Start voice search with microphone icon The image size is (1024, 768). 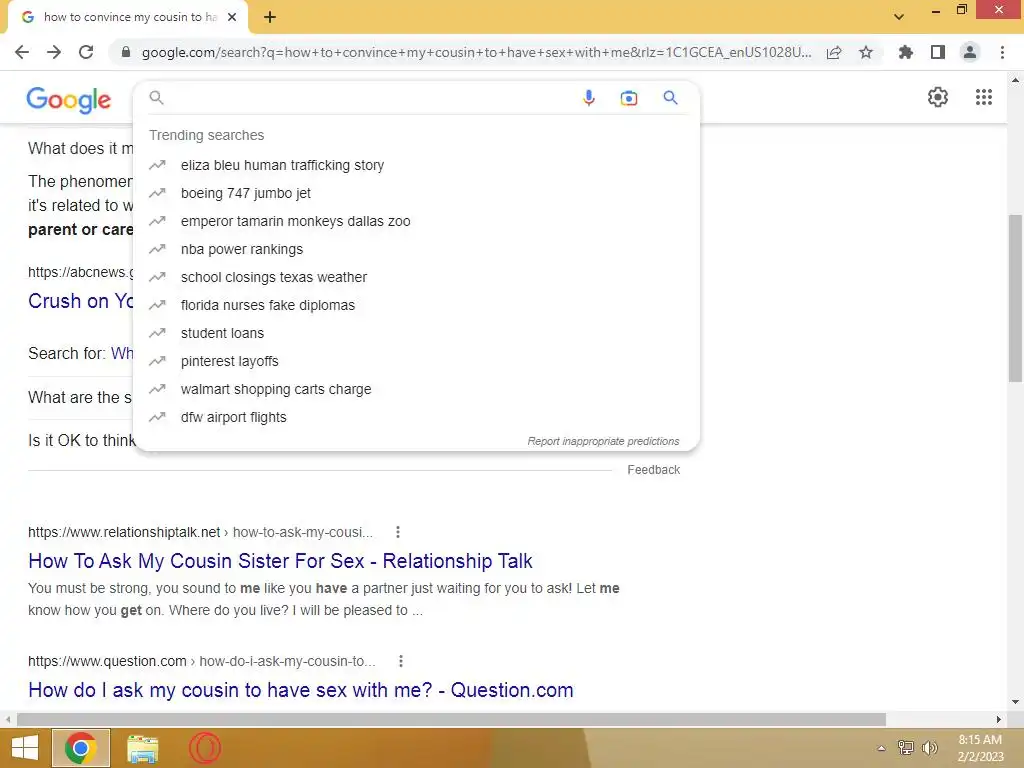pyautogui.click(x=588, y=98)
